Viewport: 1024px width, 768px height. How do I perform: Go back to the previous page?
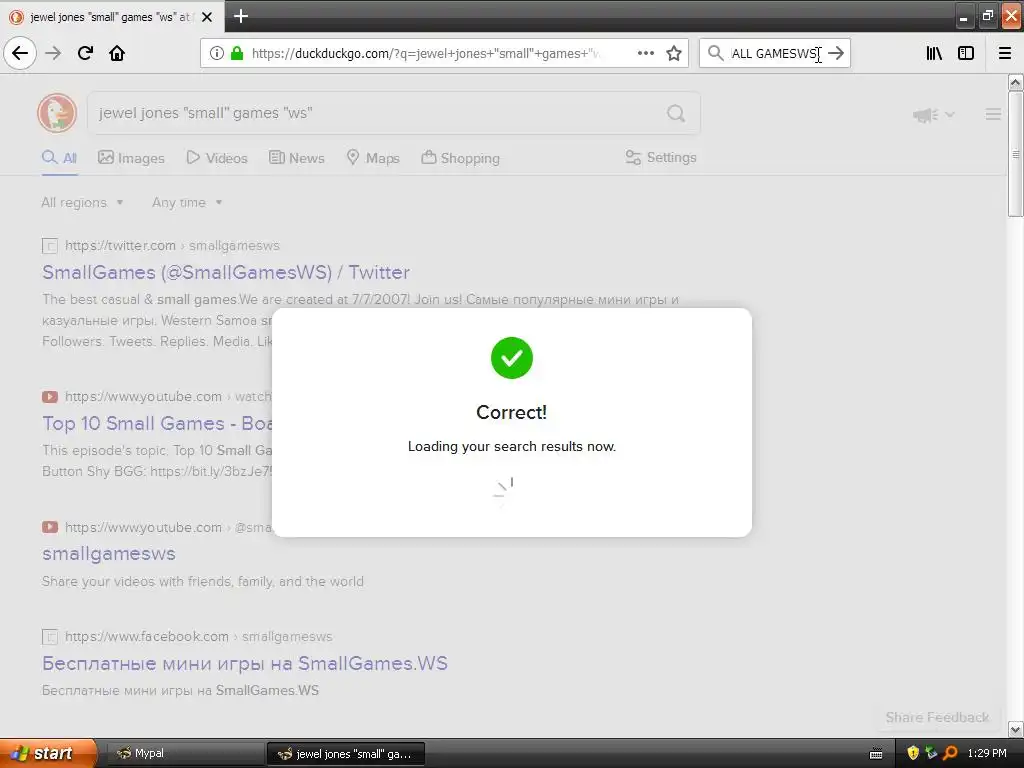coord(20,53)
